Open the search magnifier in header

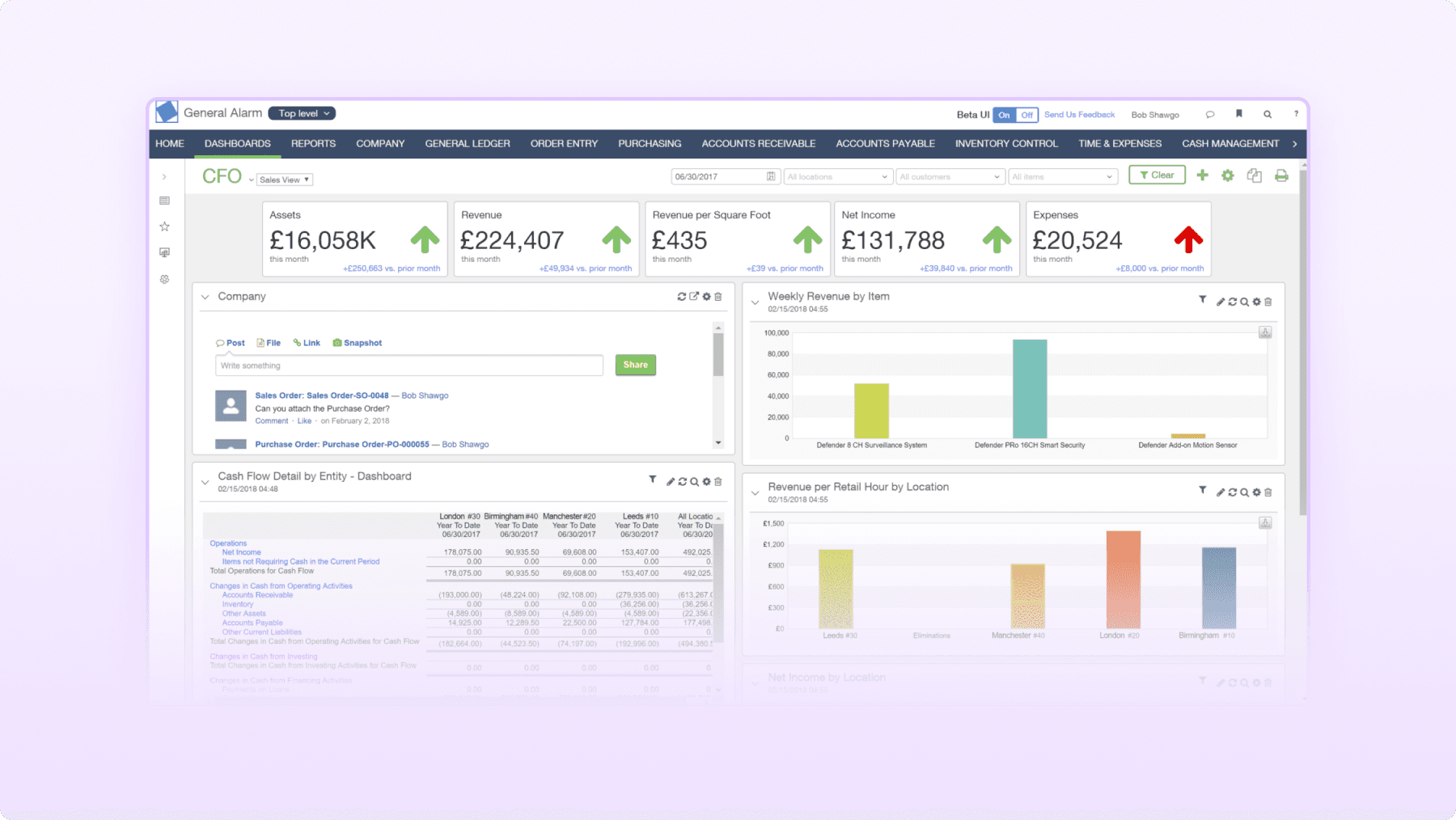pyautogui.click(x=1268, y=114)
